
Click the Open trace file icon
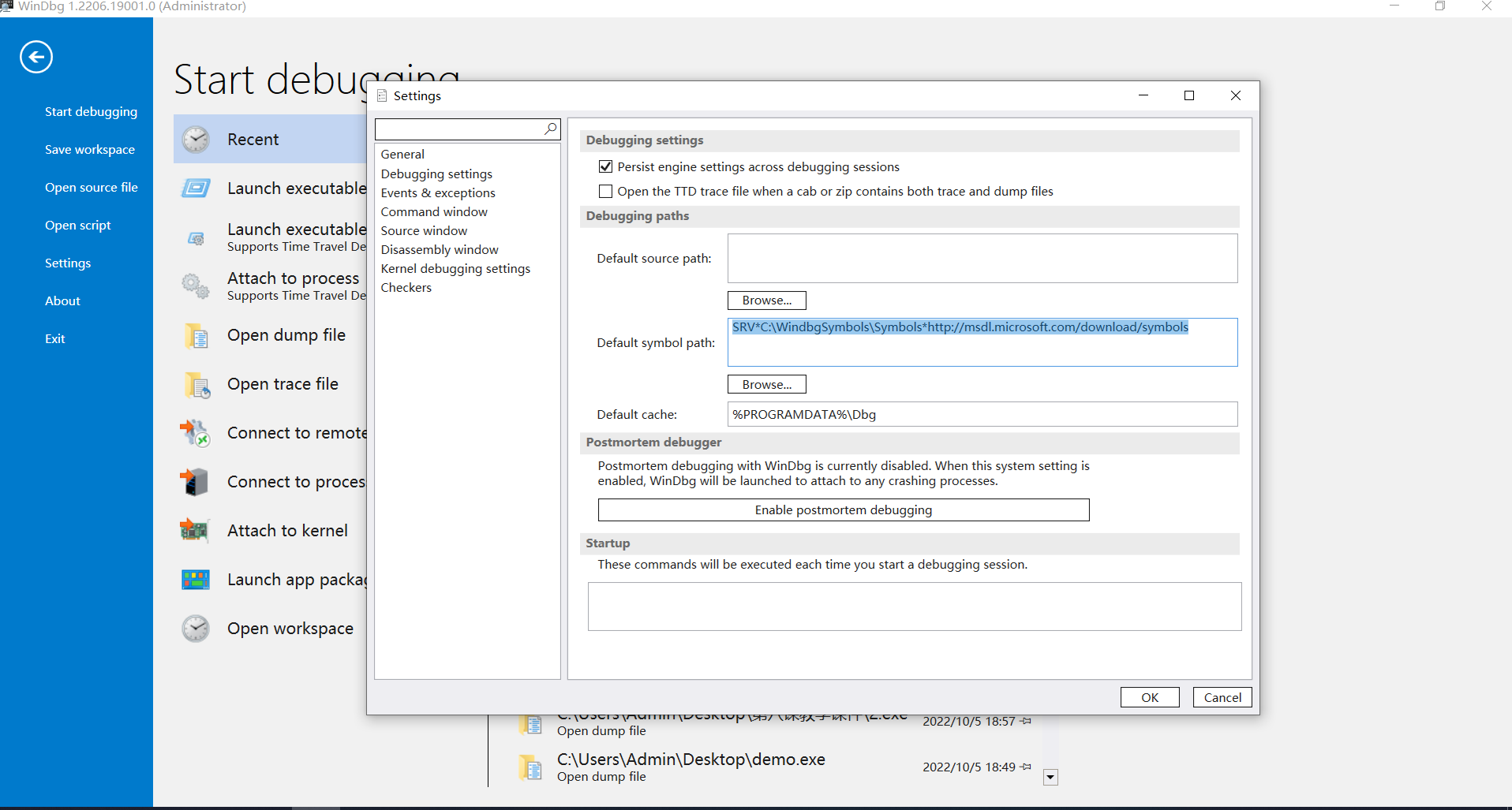point(196,384)
